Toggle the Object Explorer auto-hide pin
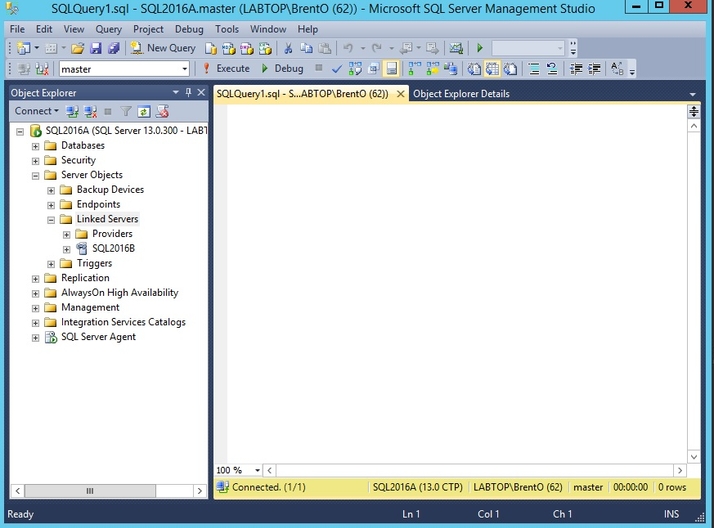 188,93
